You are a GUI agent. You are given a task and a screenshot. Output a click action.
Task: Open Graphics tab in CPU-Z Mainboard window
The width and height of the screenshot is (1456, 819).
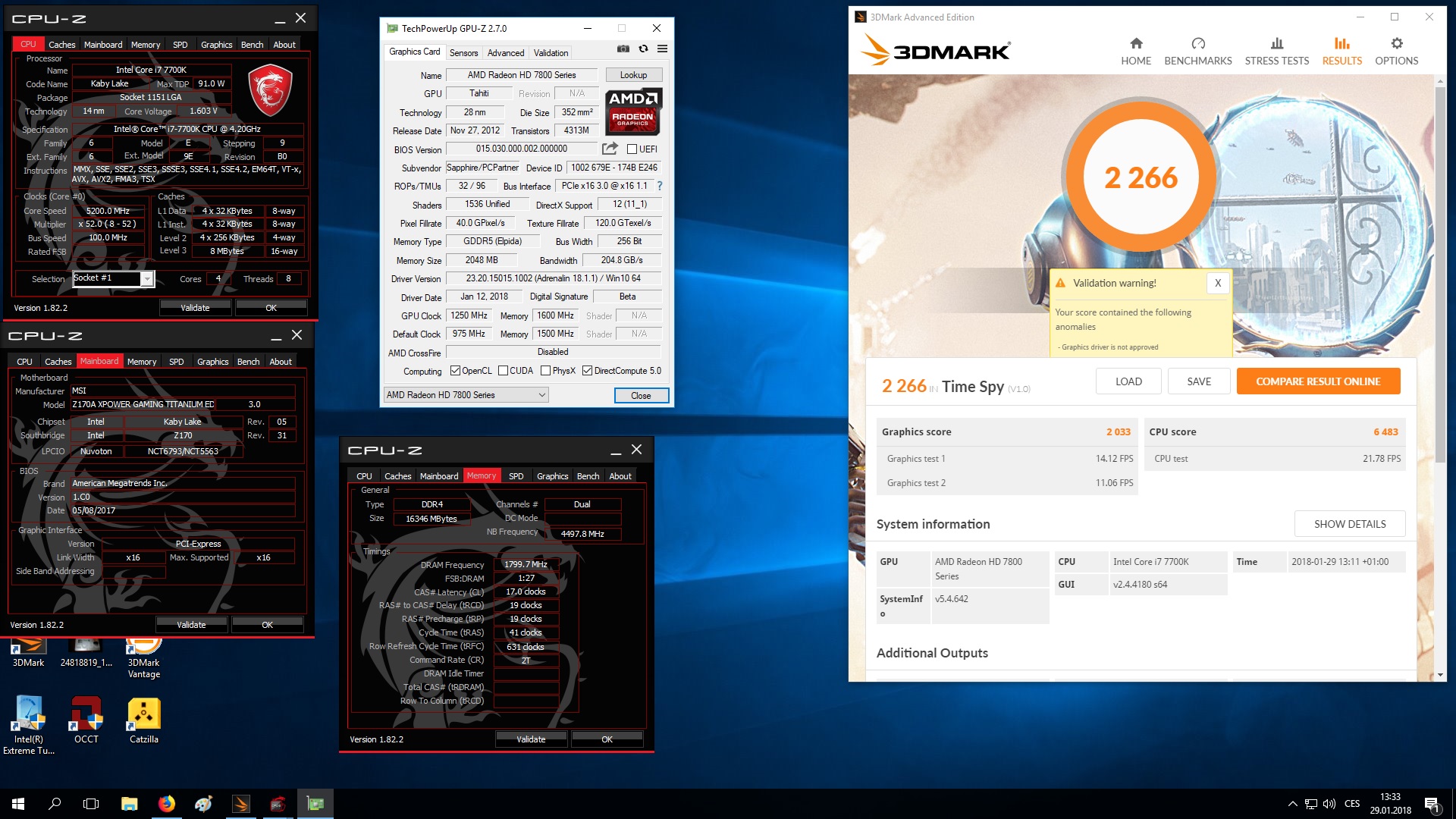click(212, 362)
